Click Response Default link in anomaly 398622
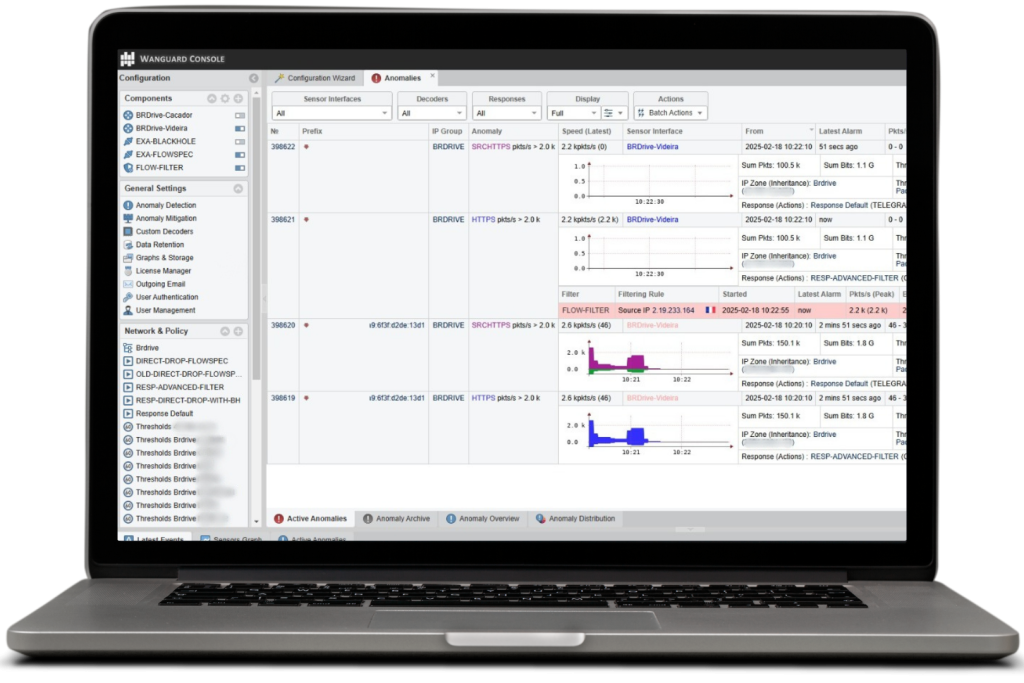Image resolution: width=1024 pixels, height=683 pixels. tap(839, 205)
